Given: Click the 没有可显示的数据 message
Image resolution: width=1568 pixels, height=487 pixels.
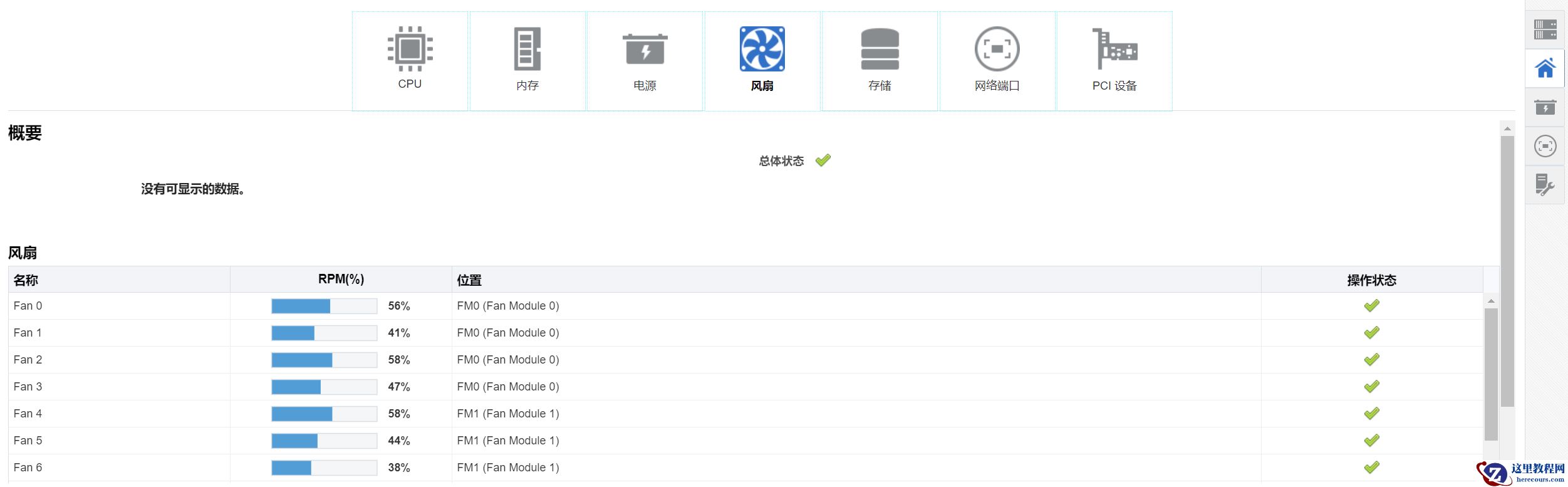Looking at the screenshot, I should 192,189.
